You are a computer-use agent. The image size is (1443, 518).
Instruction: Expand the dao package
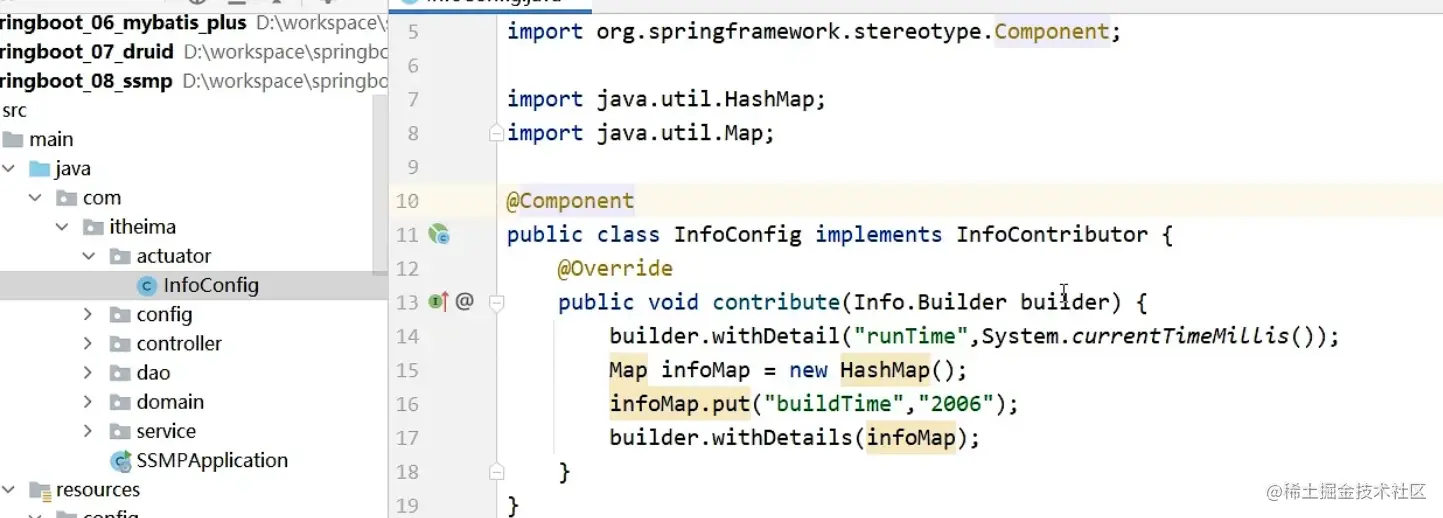(x=88, y=372)
